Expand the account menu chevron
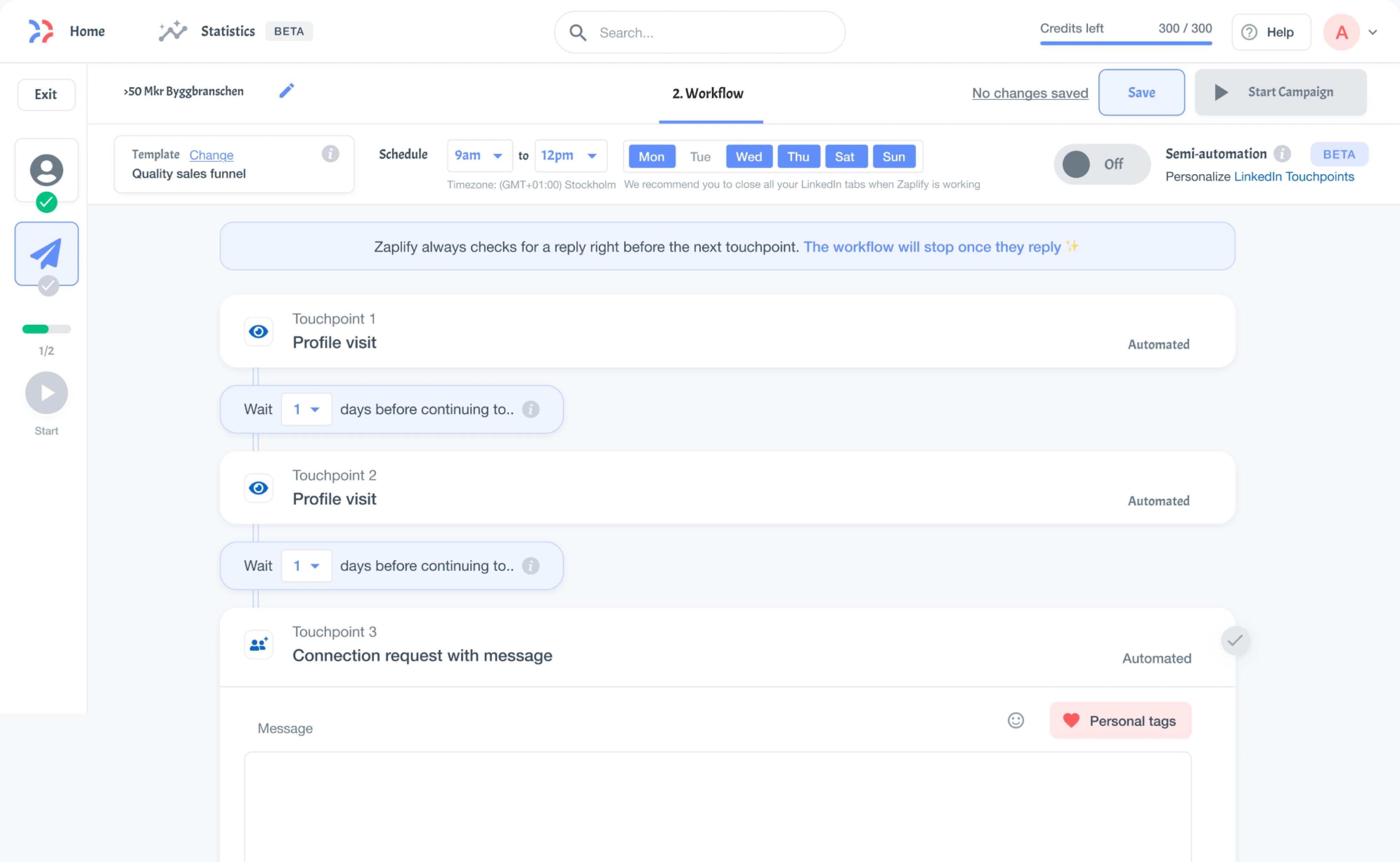1400x862 pixels. click(x=1373, y=33)
